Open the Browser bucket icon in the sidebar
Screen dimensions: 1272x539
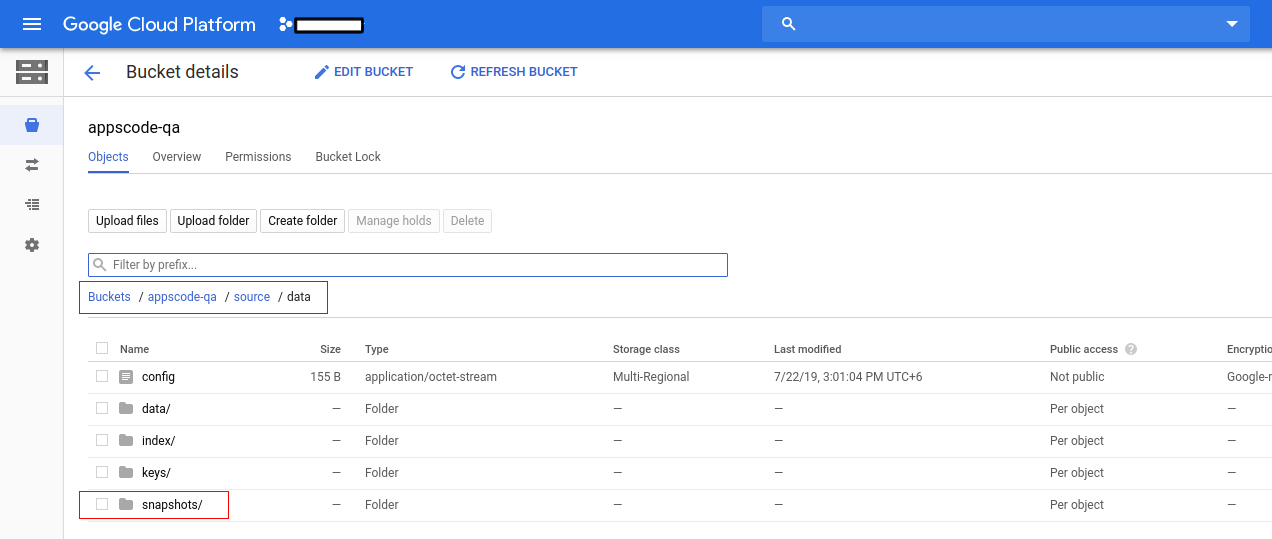pos(32,125)
